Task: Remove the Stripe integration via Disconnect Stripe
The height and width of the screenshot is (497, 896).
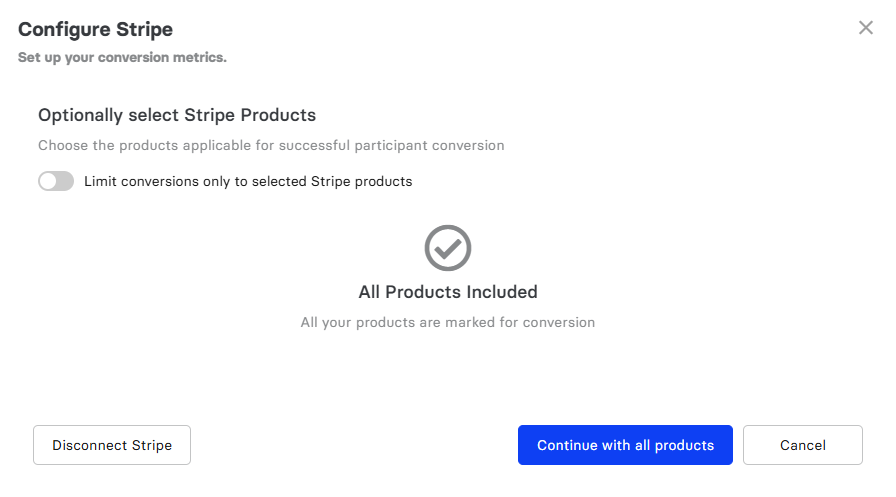Action: pos(112,445)
